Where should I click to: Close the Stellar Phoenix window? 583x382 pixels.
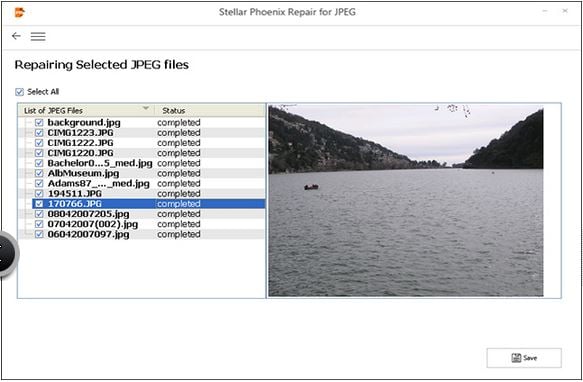coord(565,11)
